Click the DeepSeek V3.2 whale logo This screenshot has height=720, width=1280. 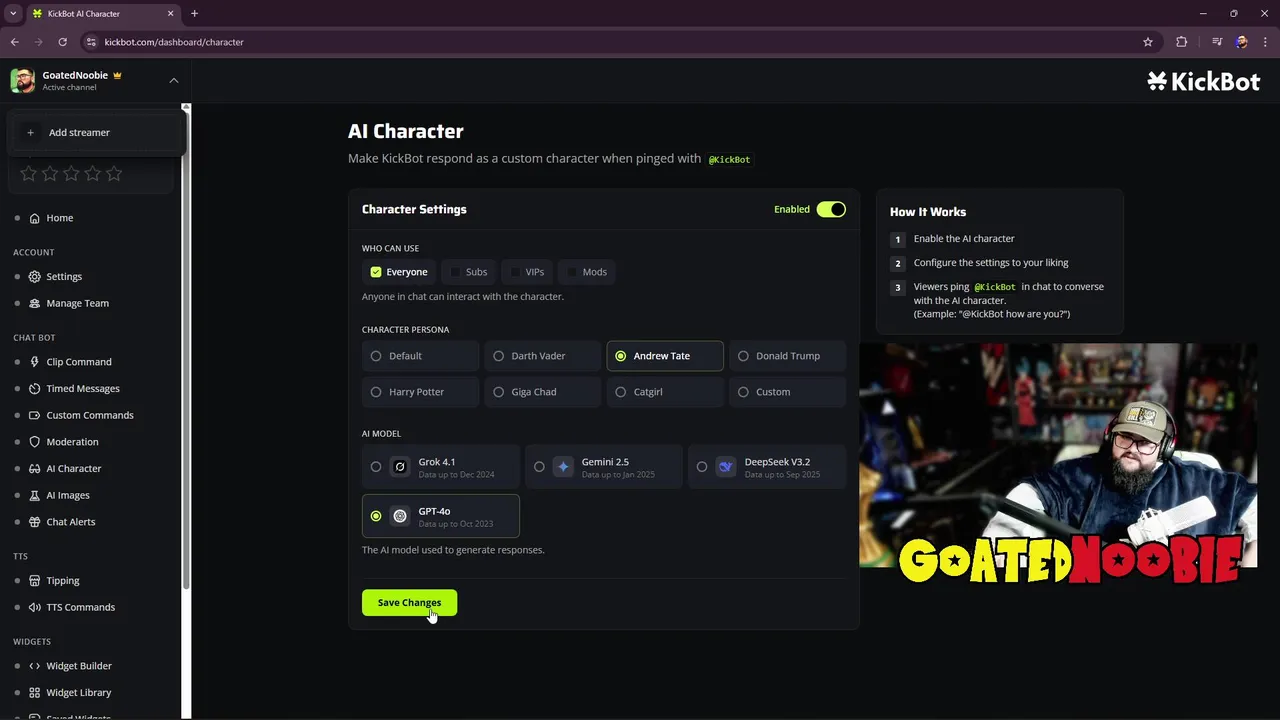click(726, 467)
